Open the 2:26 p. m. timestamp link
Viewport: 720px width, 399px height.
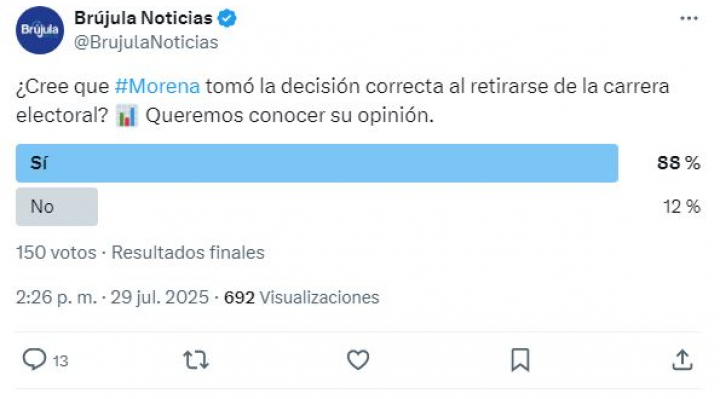click(x=56, y=298)
